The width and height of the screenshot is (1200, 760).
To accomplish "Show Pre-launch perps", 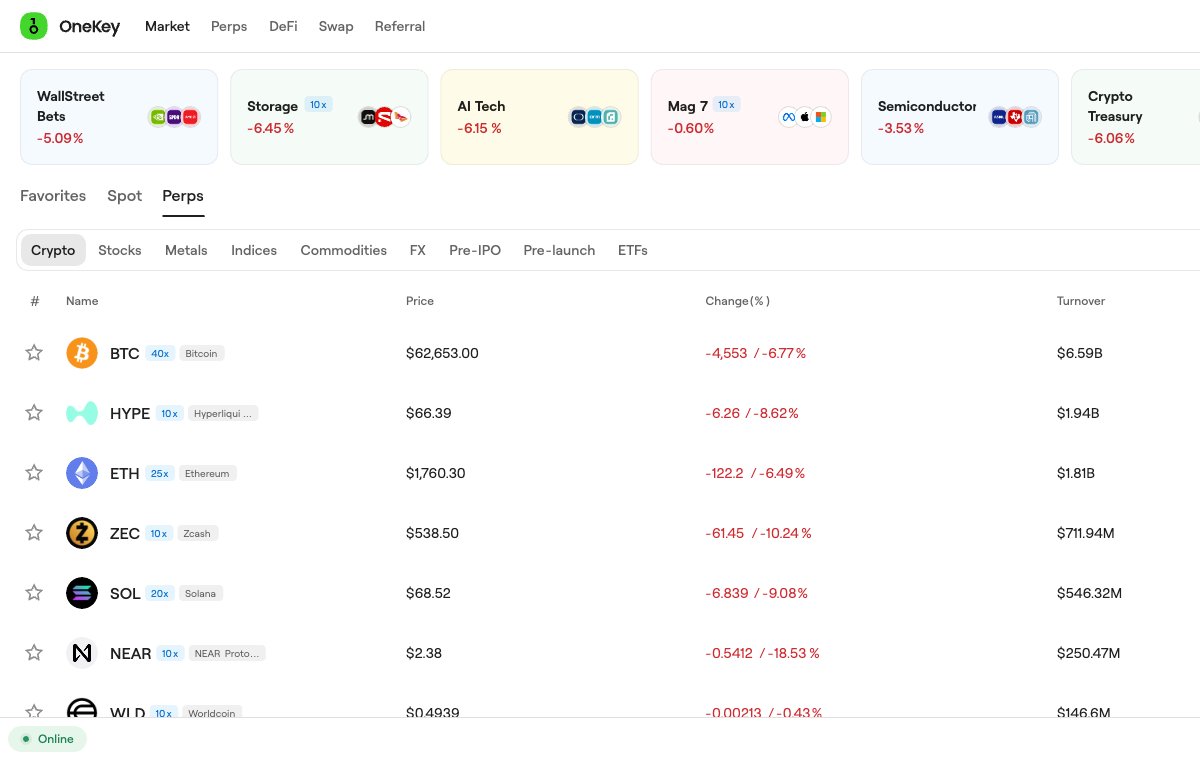I will [559, 250].
